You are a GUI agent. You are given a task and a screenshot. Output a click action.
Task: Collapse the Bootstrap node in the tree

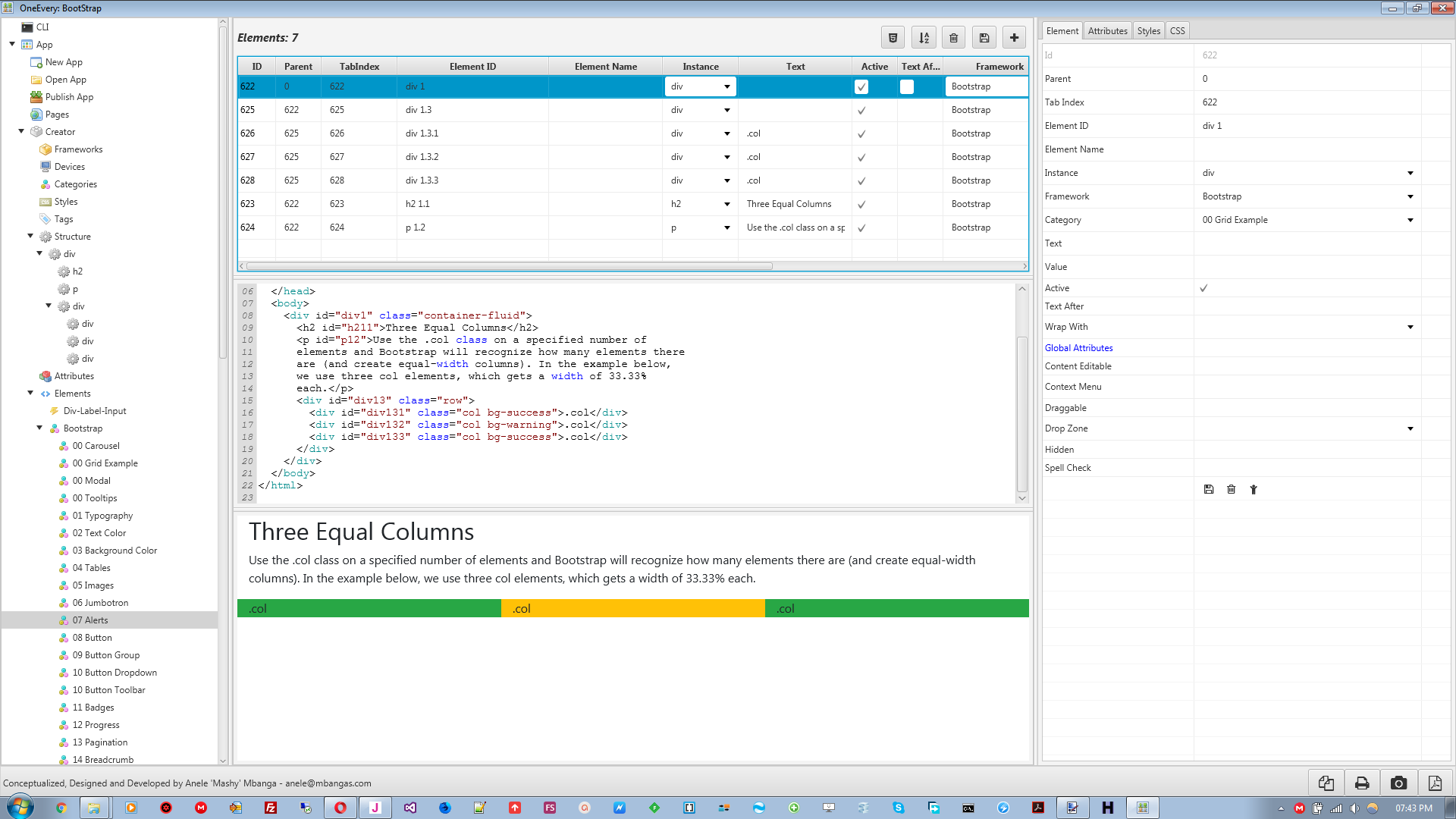(x=39, y=428)
